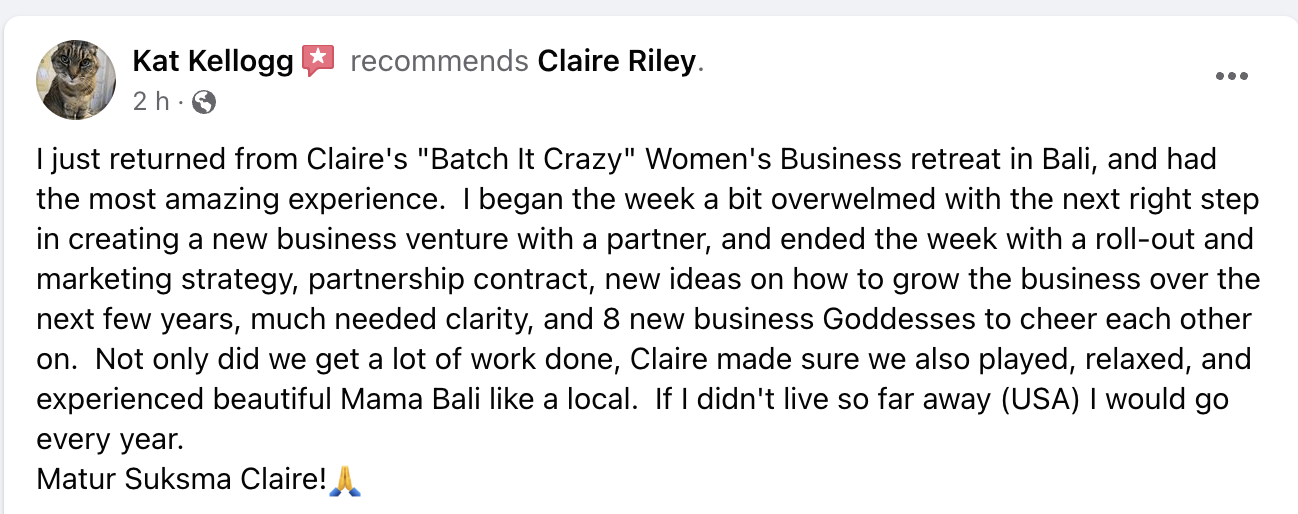Visit the Claire Riley page link
This screenshot has height=514, width=1298.
point(616,62)
